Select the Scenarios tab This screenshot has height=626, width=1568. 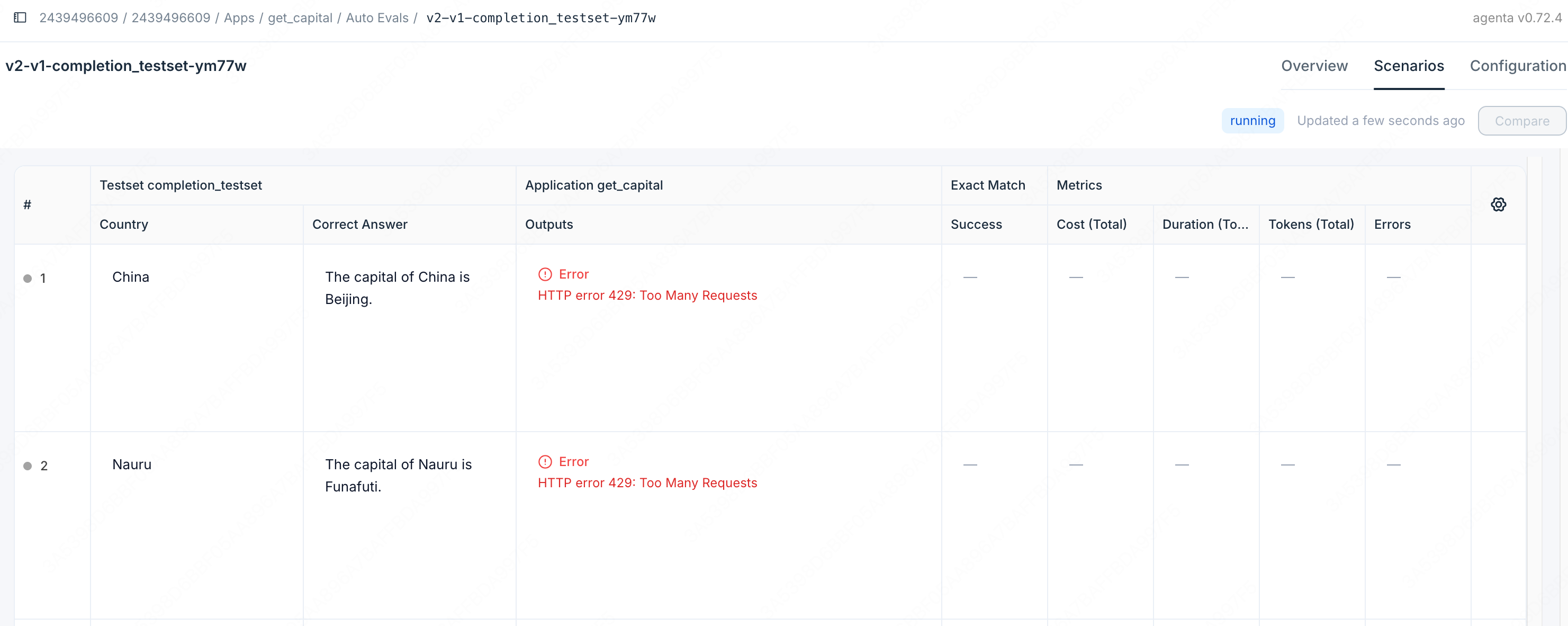tap(1408, 66)
